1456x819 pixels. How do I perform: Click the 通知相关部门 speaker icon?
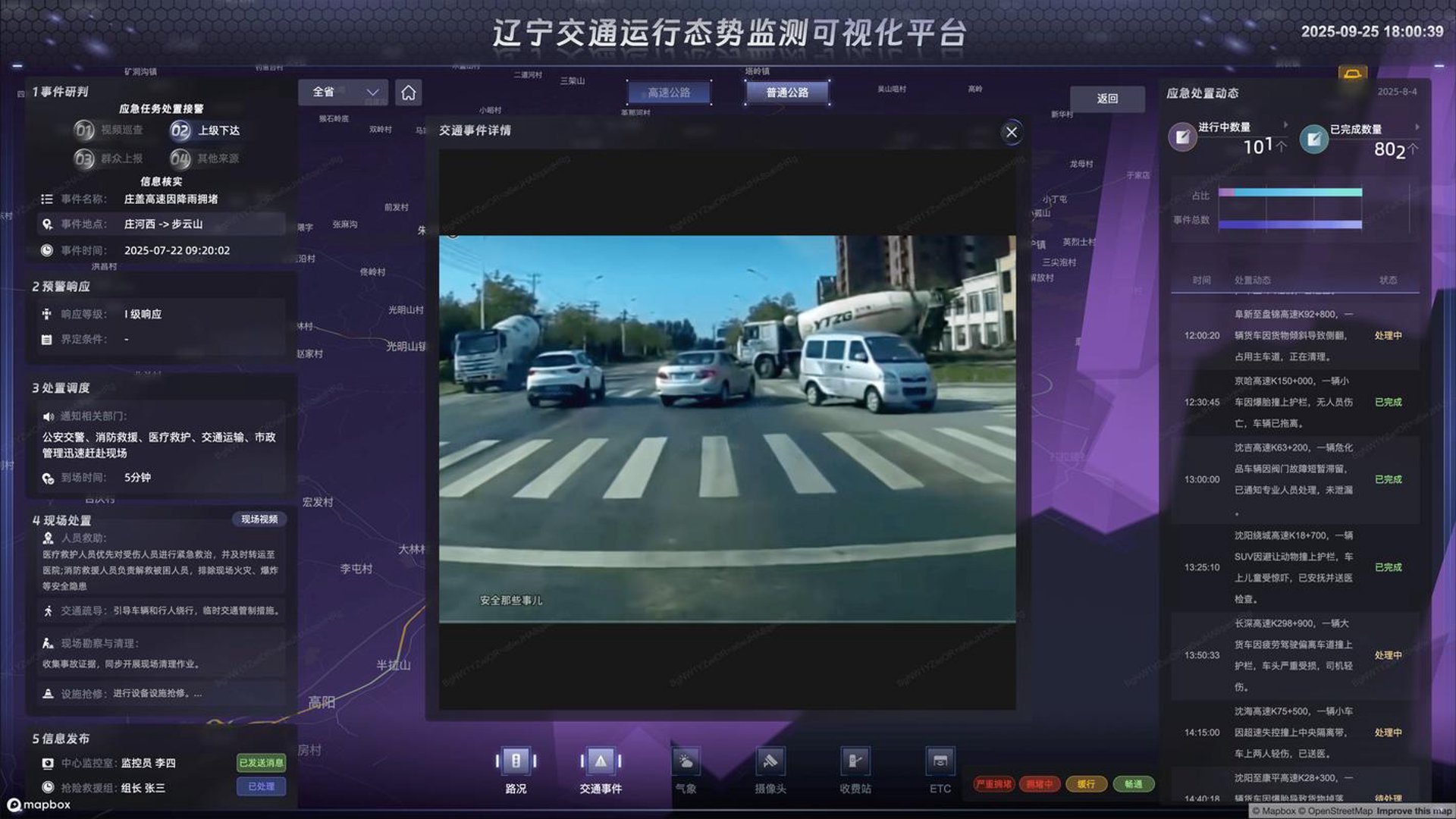48,416
